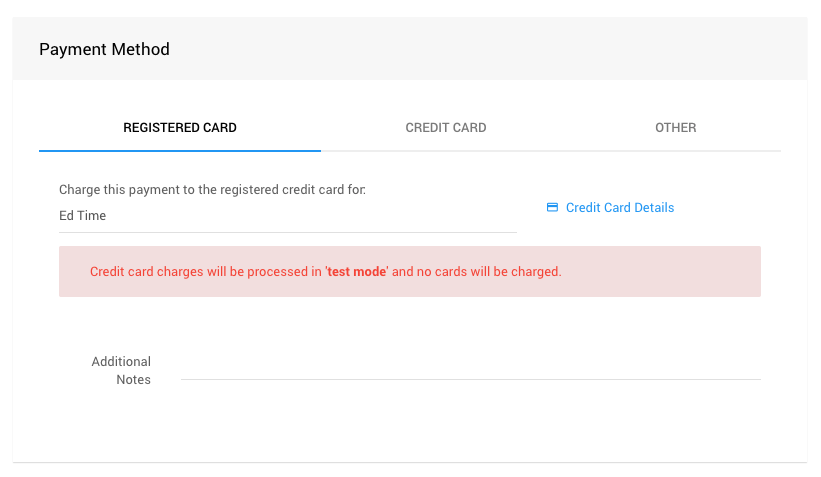Click the blue underline beneath Registered Card
Screen dimensions: 821x477
[x=180, y=151]
